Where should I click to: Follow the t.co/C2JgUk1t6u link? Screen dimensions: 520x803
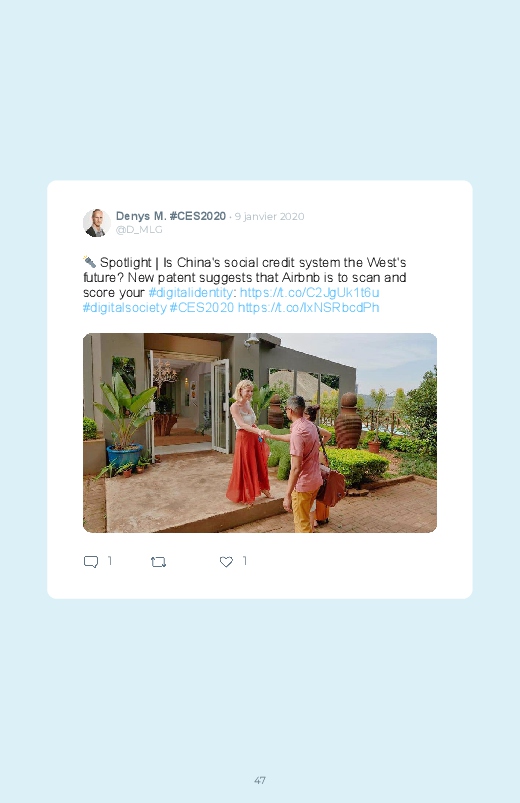309,292
